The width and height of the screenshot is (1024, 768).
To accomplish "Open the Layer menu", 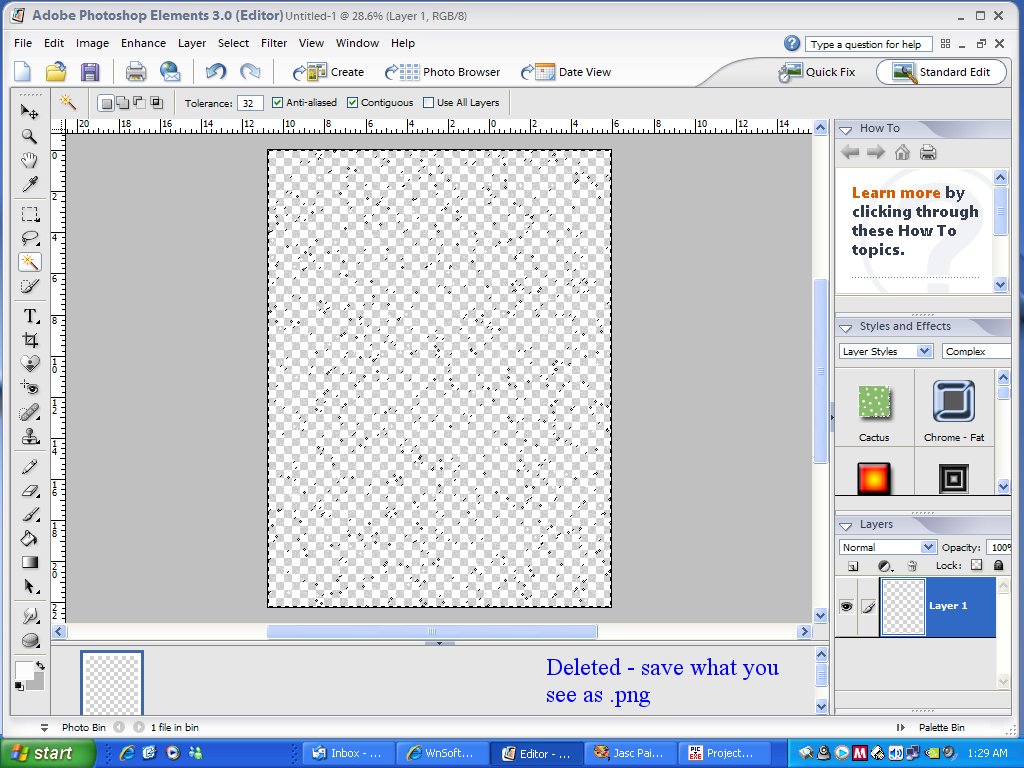I will (192, 43).
